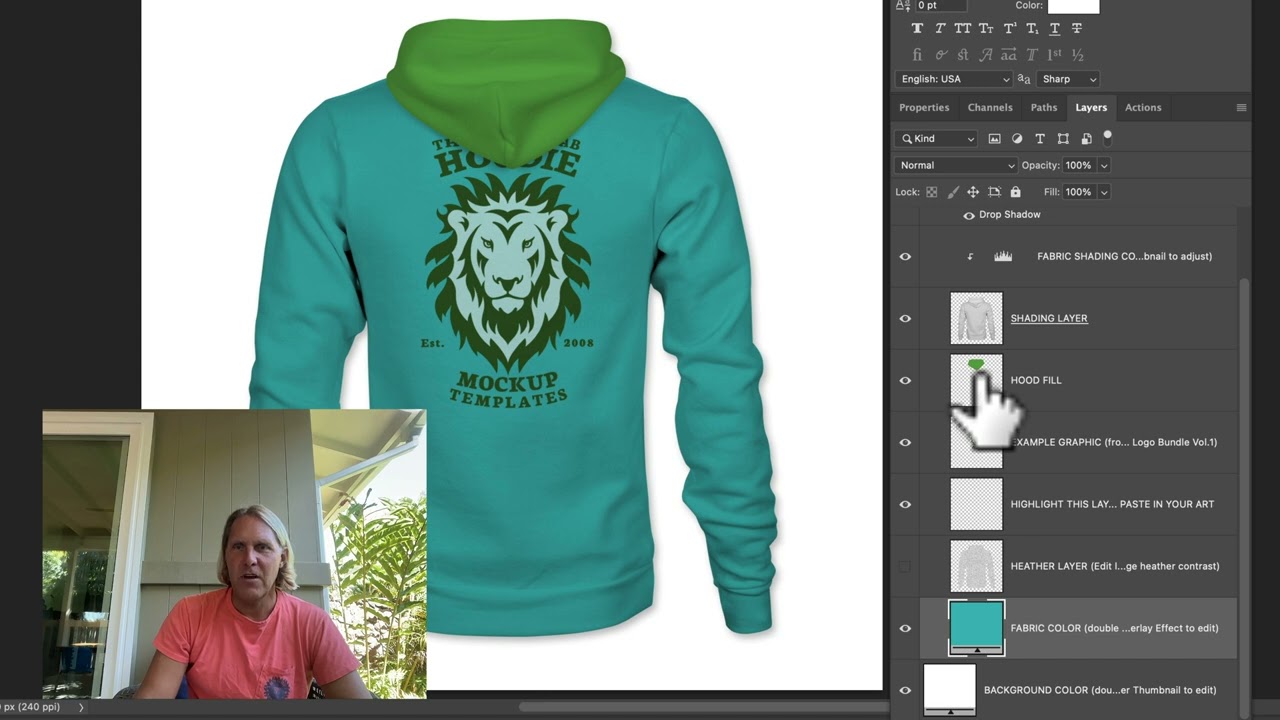Screen dimensions: 1280x720
Task: Select the SHADING LAYER thumbnail
Action: coord(976,318)
